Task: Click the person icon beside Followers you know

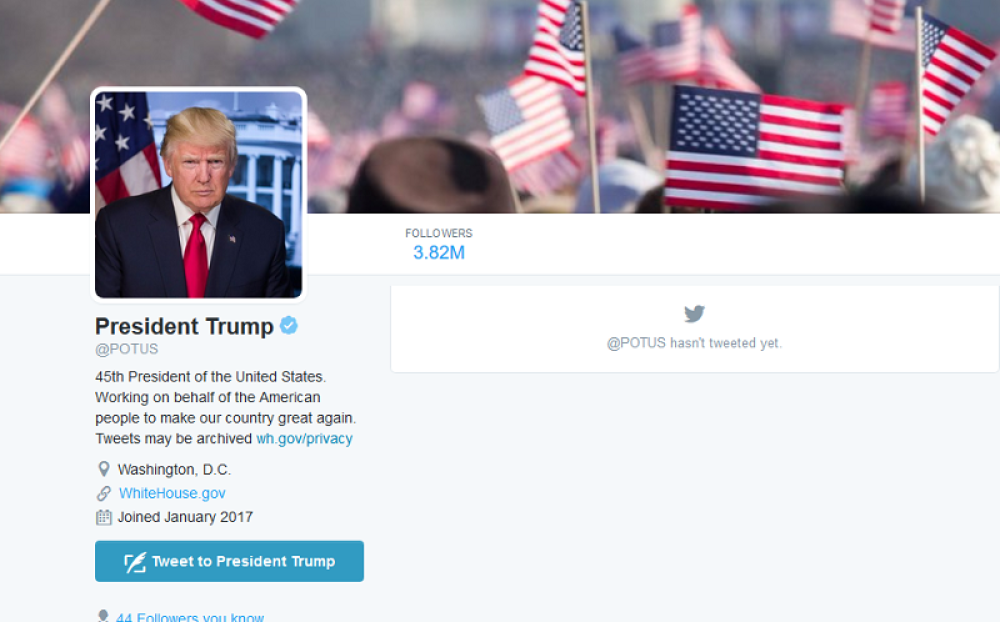Action: [103, 616]
